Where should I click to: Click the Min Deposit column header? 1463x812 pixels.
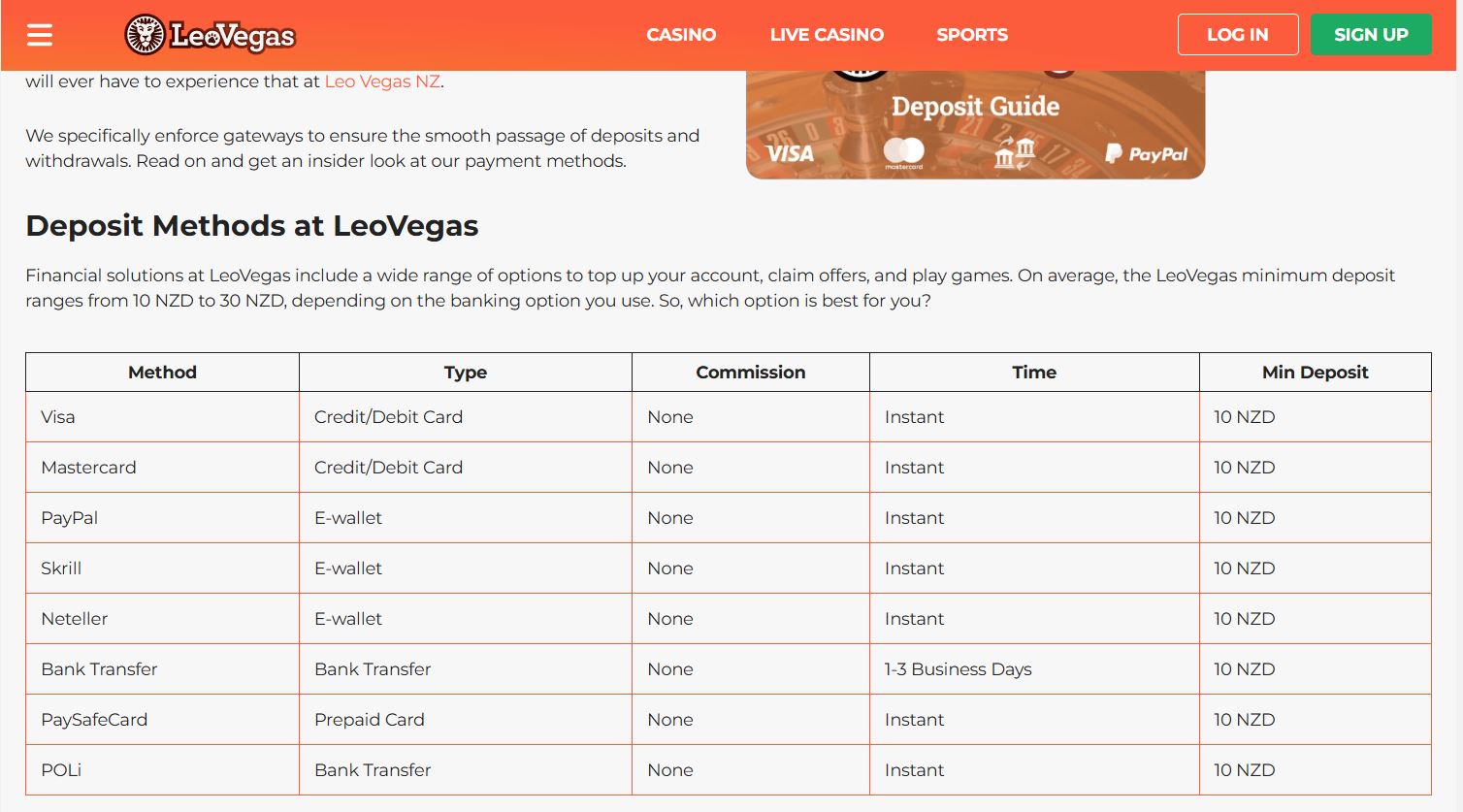(1316, 373)
